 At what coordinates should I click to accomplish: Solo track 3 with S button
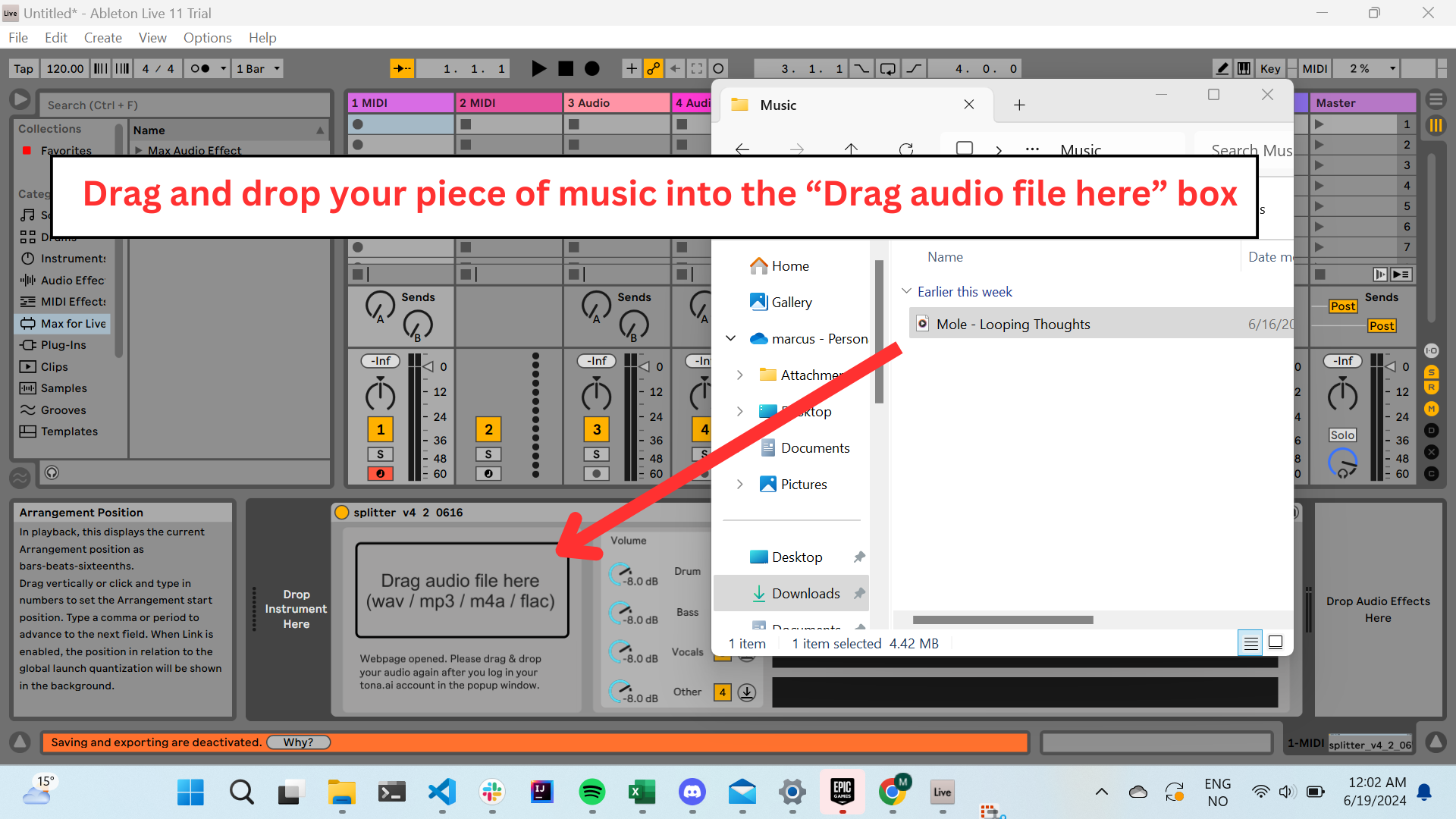(597, 455)
